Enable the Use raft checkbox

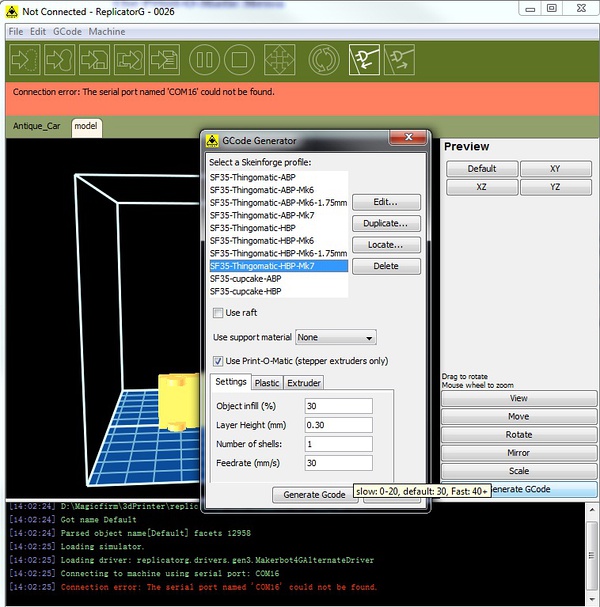219,313
